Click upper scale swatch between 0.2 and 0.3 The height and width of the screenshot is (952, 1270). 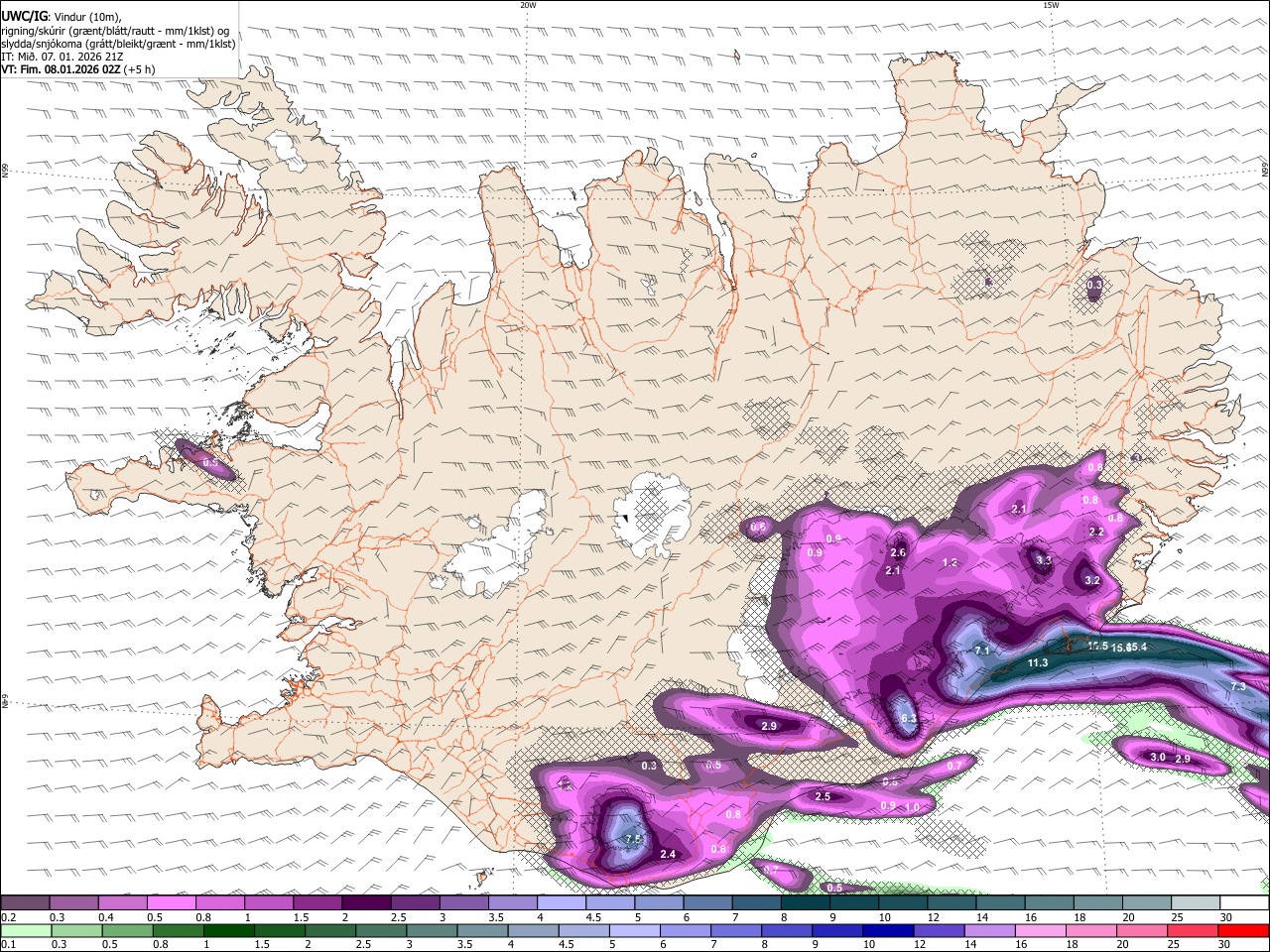tap(25, 902)
